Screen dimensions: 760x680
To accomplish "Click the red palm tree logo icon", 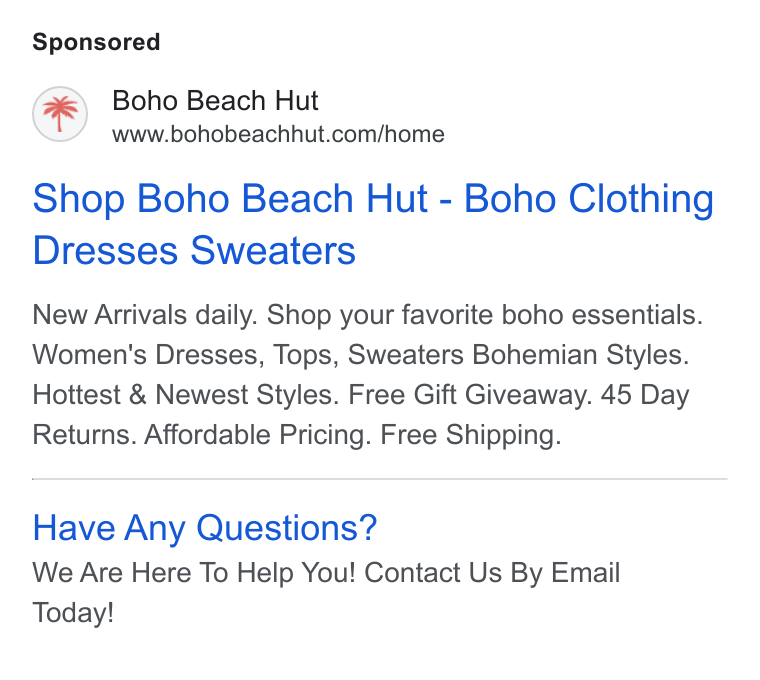I will pos(60,114).
